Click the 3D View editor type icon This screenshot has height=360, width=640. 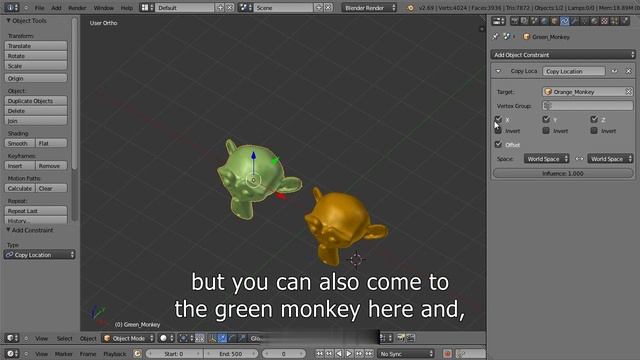[11, 338]
